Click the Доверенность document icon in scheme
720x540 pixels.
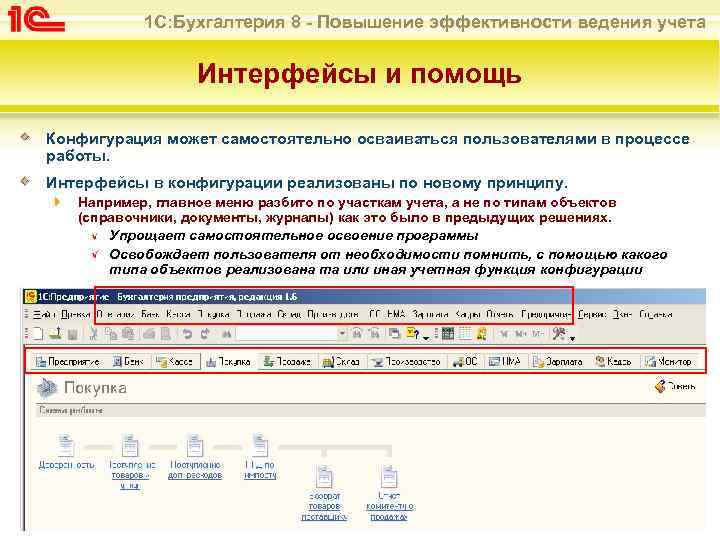pos(66,445)
